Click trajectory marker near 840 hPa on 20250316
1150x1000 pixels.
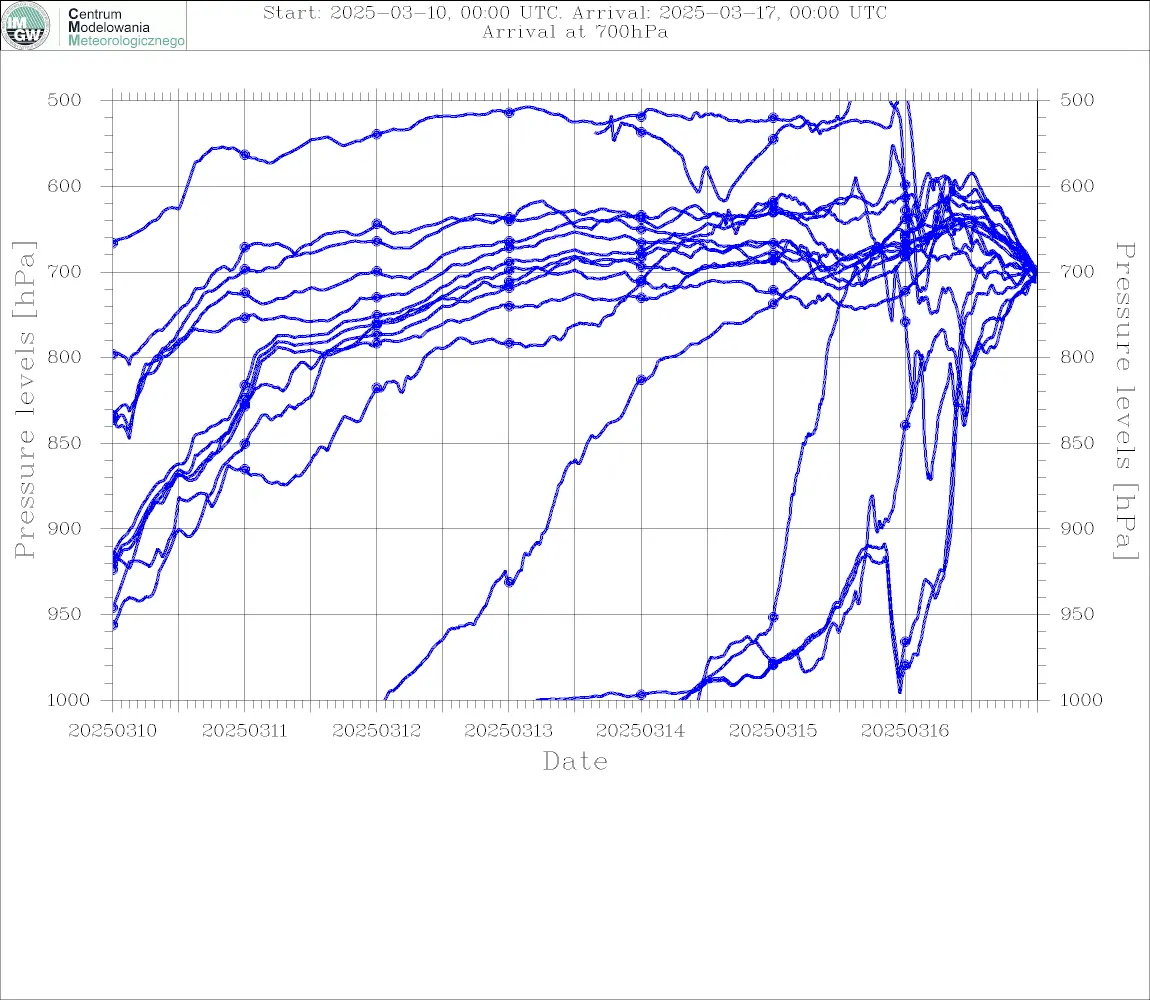(x=905, y=425)
